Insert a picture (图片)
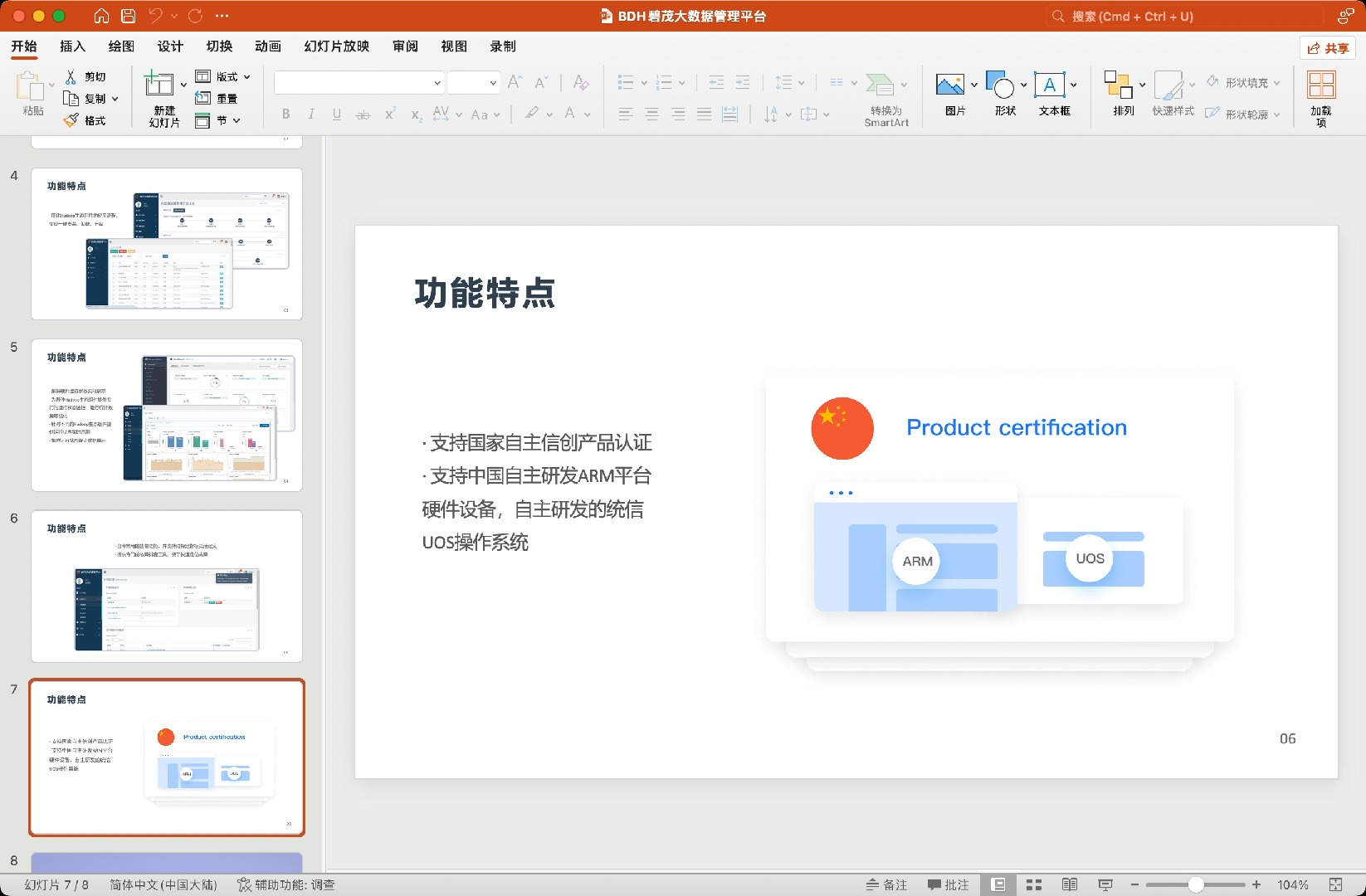The width and height of the screenshot is (1366, 896). pos(956,94)
